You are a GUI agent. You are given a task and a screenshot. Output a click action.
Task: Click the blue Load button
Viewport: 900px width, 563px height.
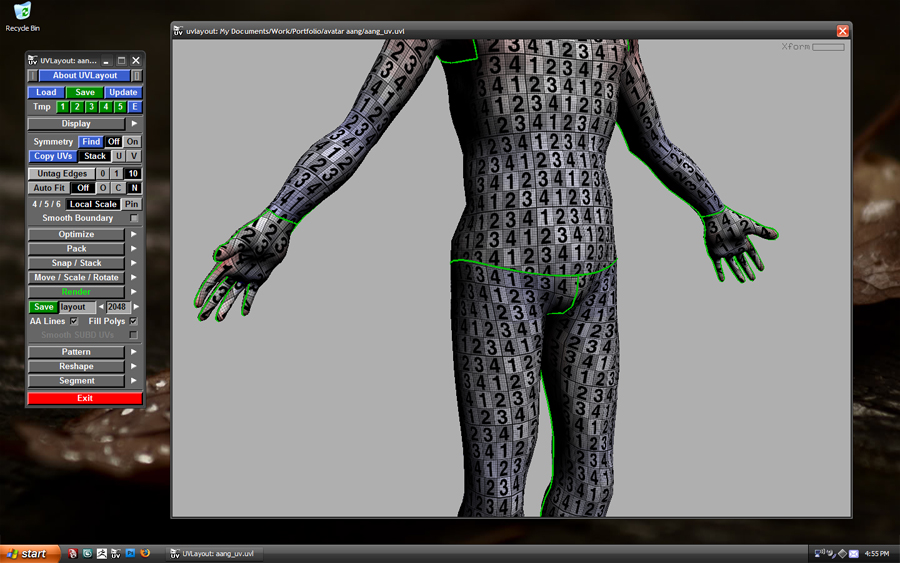46,92
